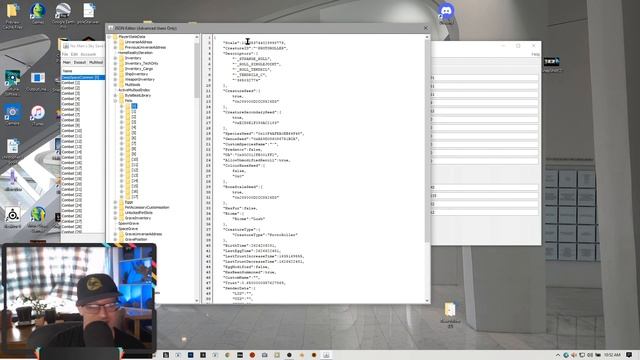Viewport: 640px width, 360px height.
Task: Close the JSON Editor window
Action: click(x=426, y=28)
